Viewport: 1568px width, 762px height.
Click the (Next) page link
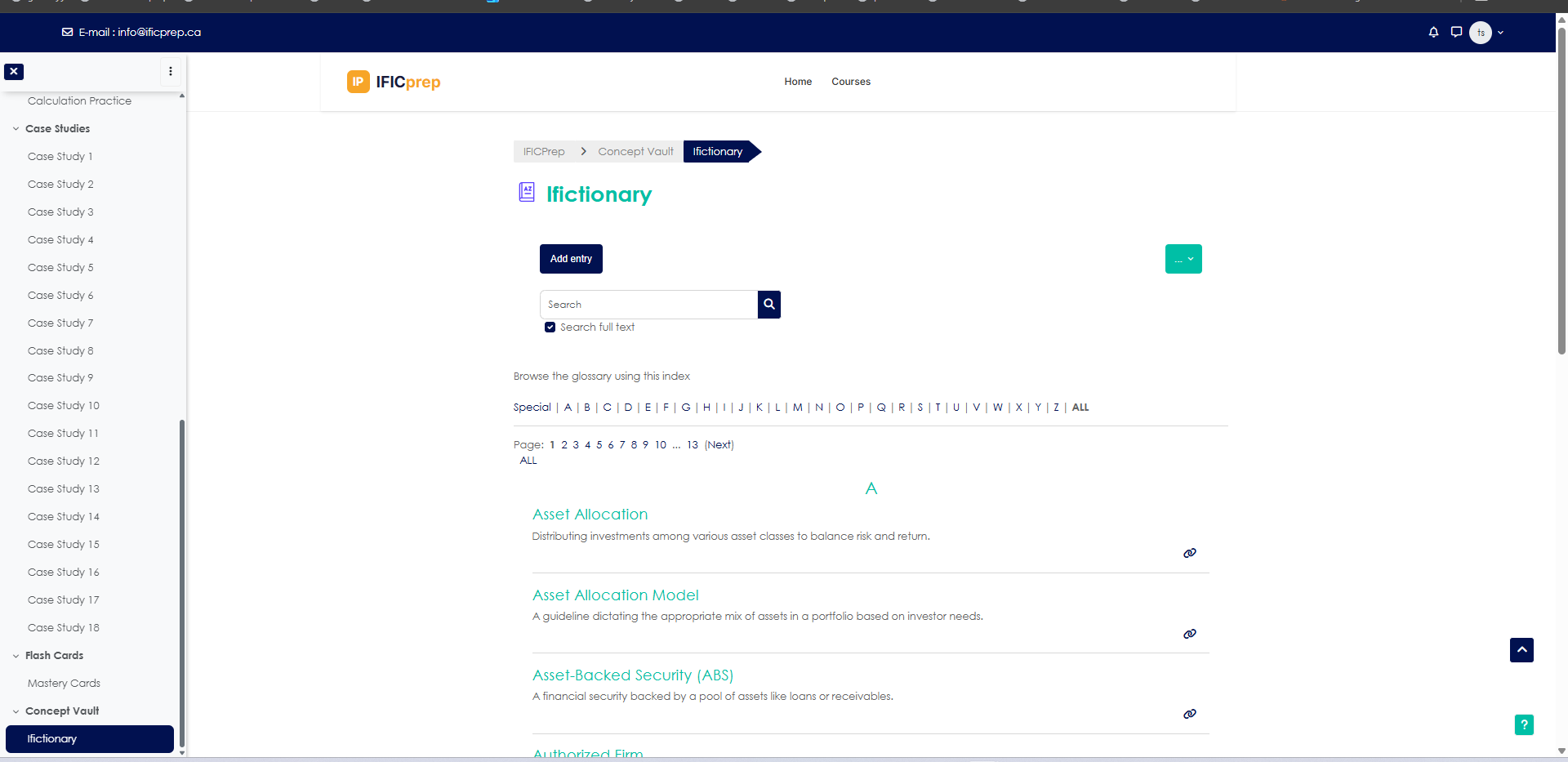(719, 444)
